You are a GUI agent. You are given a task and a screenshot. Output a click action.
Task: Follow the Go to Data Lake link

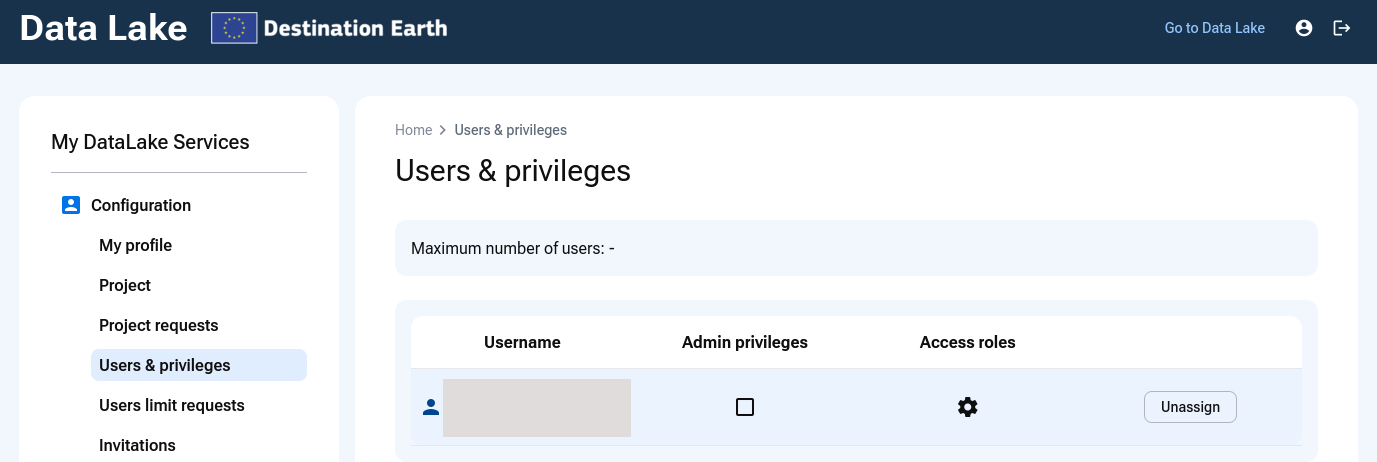coord(1215,28)
